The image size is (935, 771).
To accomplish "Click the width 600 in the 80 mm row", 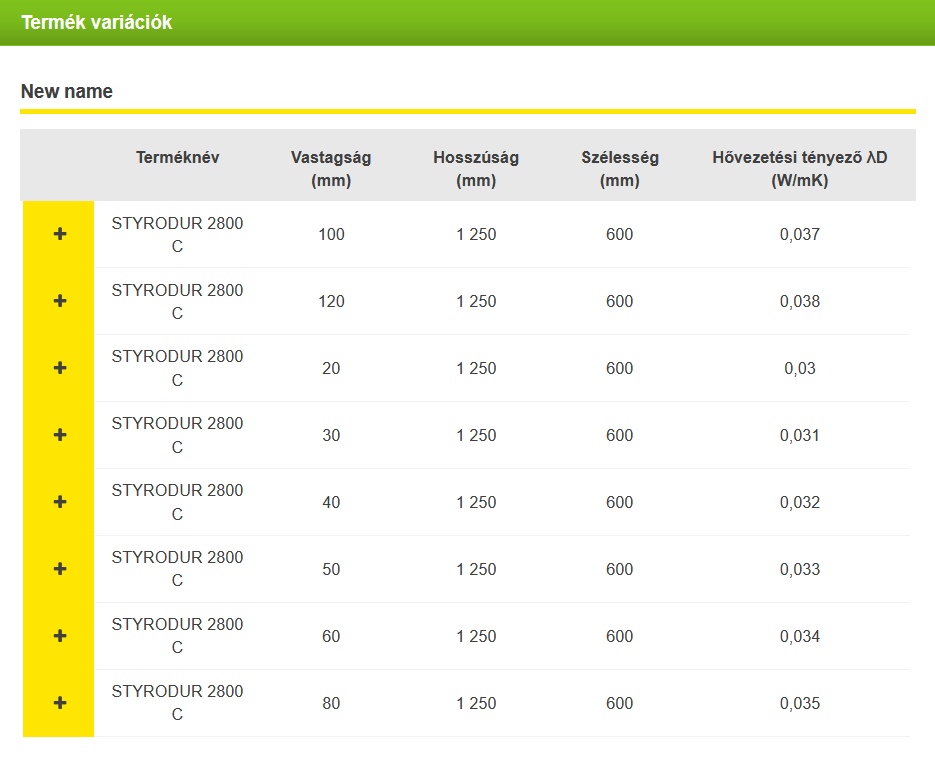I will point(620,703).
